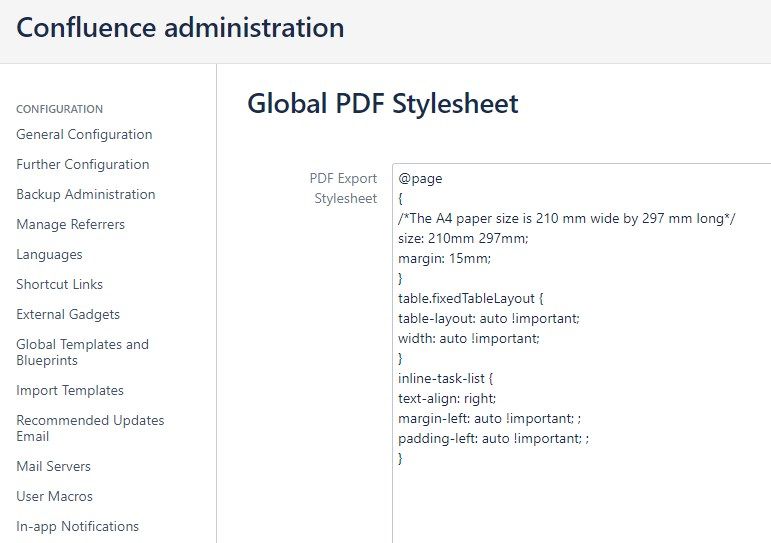Click inside the PDF Export Stylesheet textarea
Screen dimensions: 771x543
pyautogui.click(x=582, y=353)
